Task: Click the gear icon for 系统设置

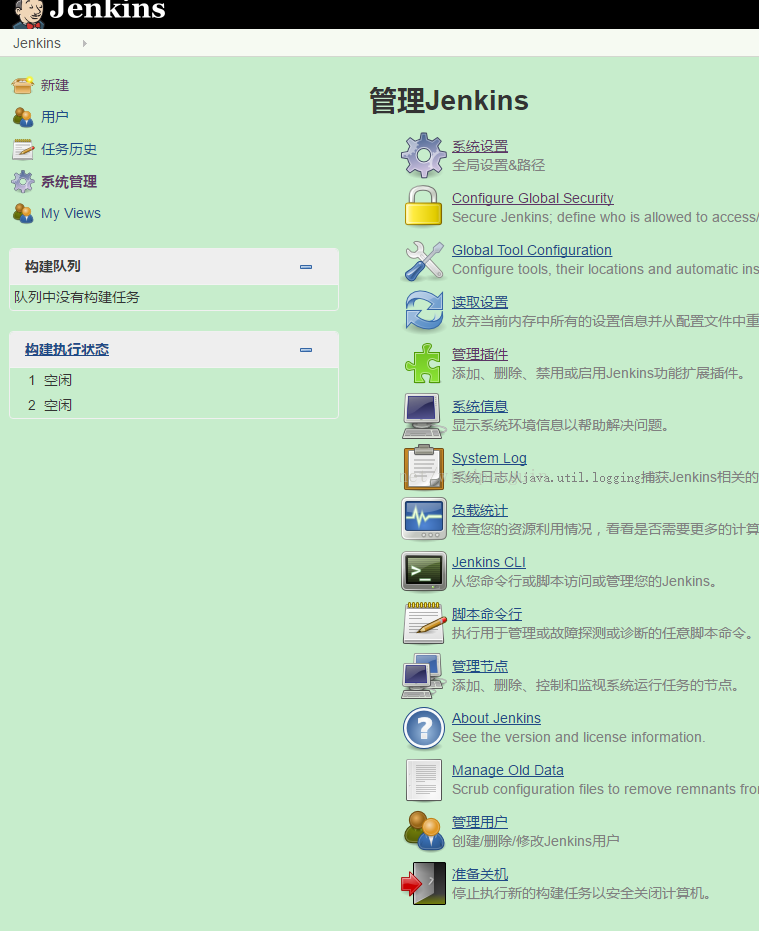Action: (423, 155)
